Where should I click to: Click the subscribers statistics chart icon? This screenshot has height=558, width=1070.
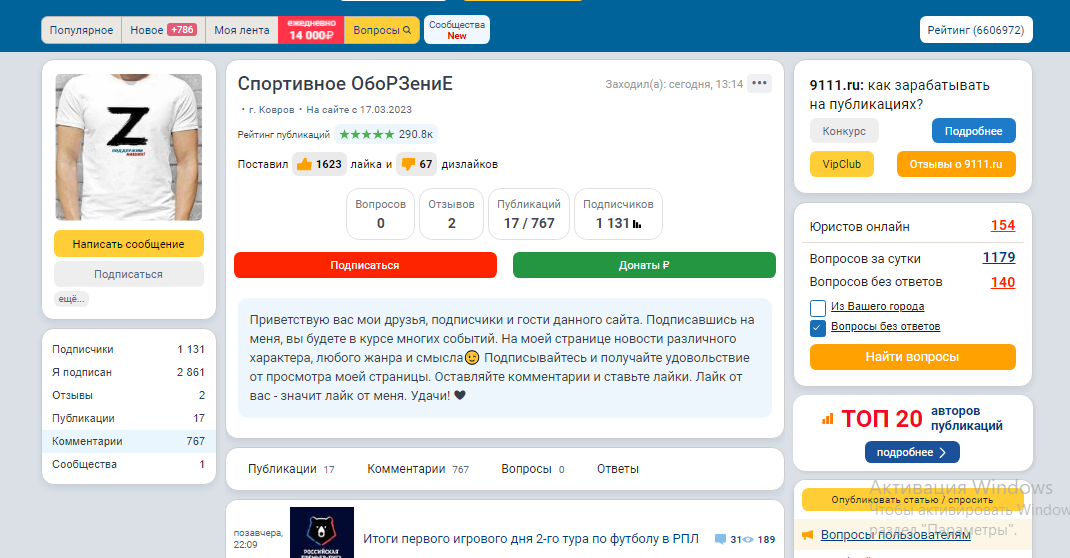638,224
